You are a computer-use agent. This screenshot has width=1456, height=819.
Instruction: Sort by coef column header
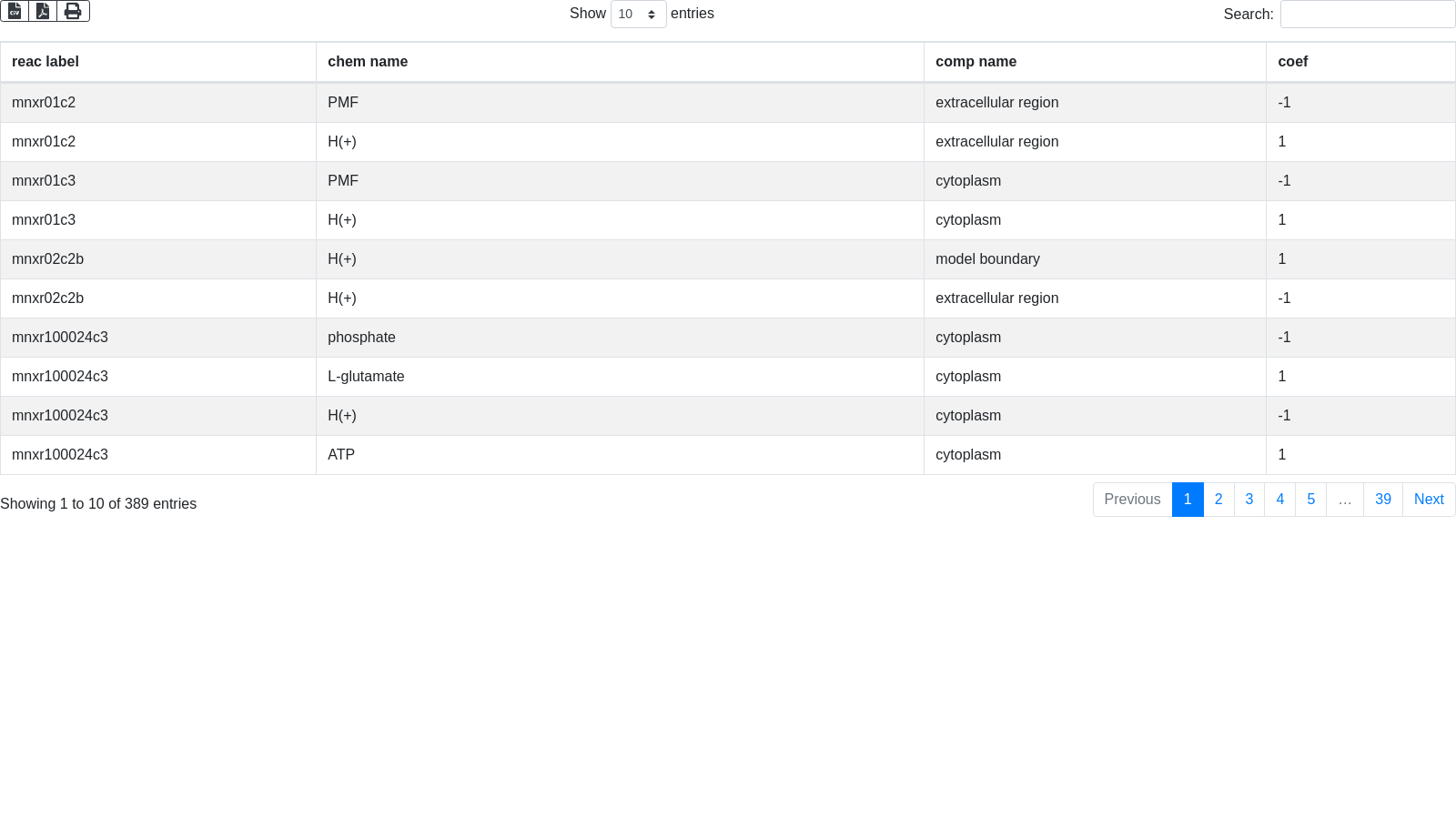pyautogui.click(x=1292, y=62)
